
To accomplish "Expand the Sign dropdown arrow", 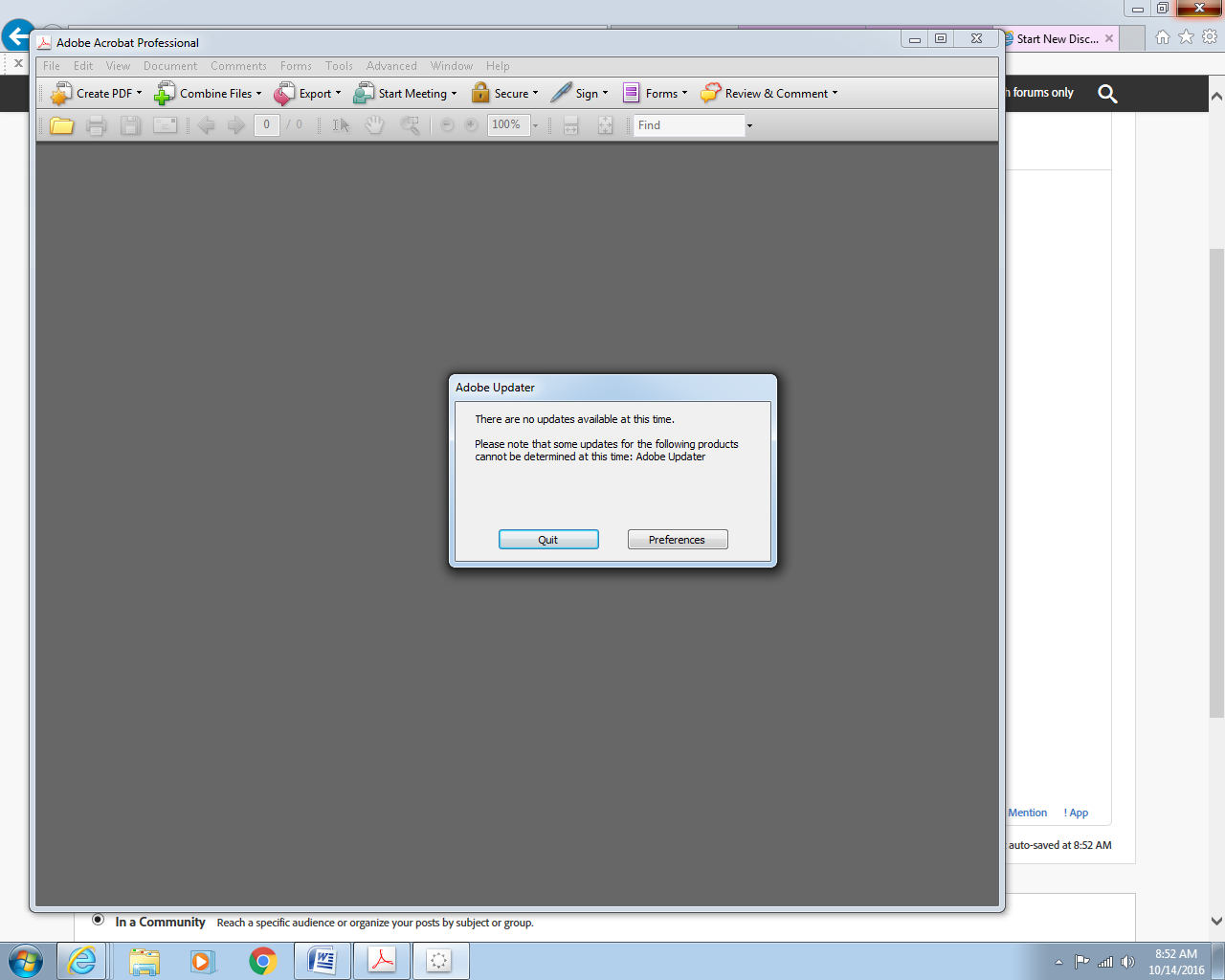I will 605,93.
